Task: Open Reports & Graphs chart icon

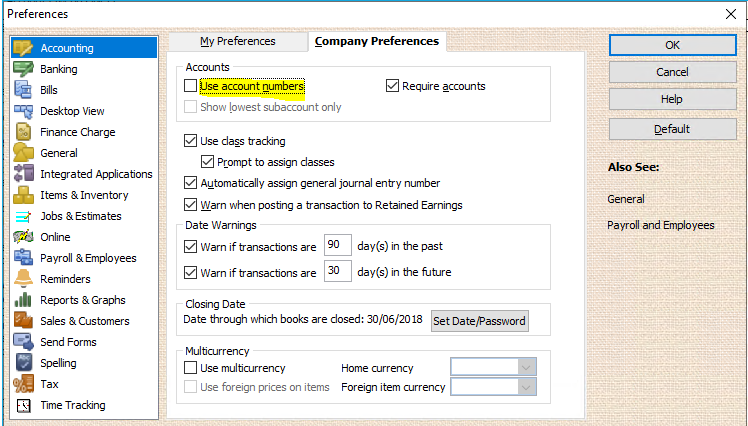Action: 23,300
